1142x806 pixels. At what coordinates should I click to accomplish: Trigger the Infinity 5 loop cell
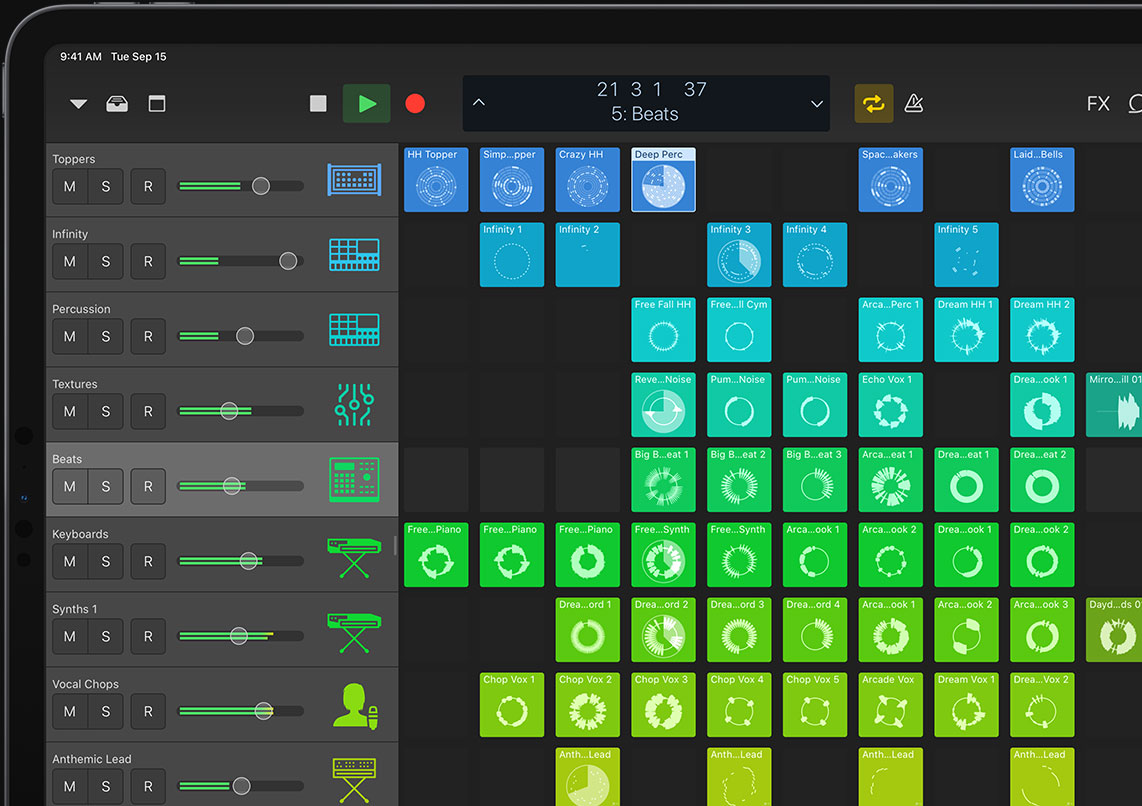(966, 255)
